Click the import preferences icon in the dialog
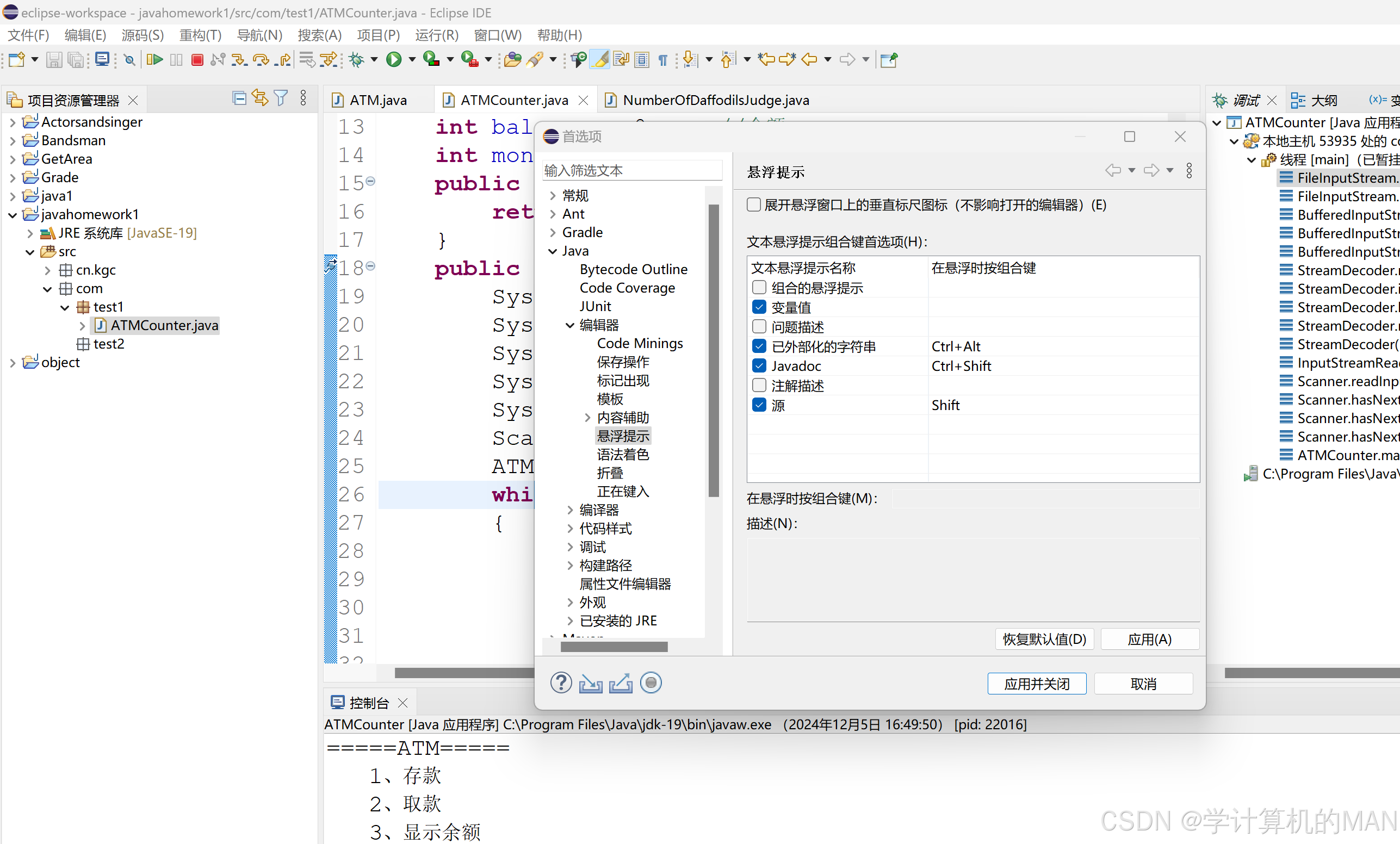 point(590,682)
